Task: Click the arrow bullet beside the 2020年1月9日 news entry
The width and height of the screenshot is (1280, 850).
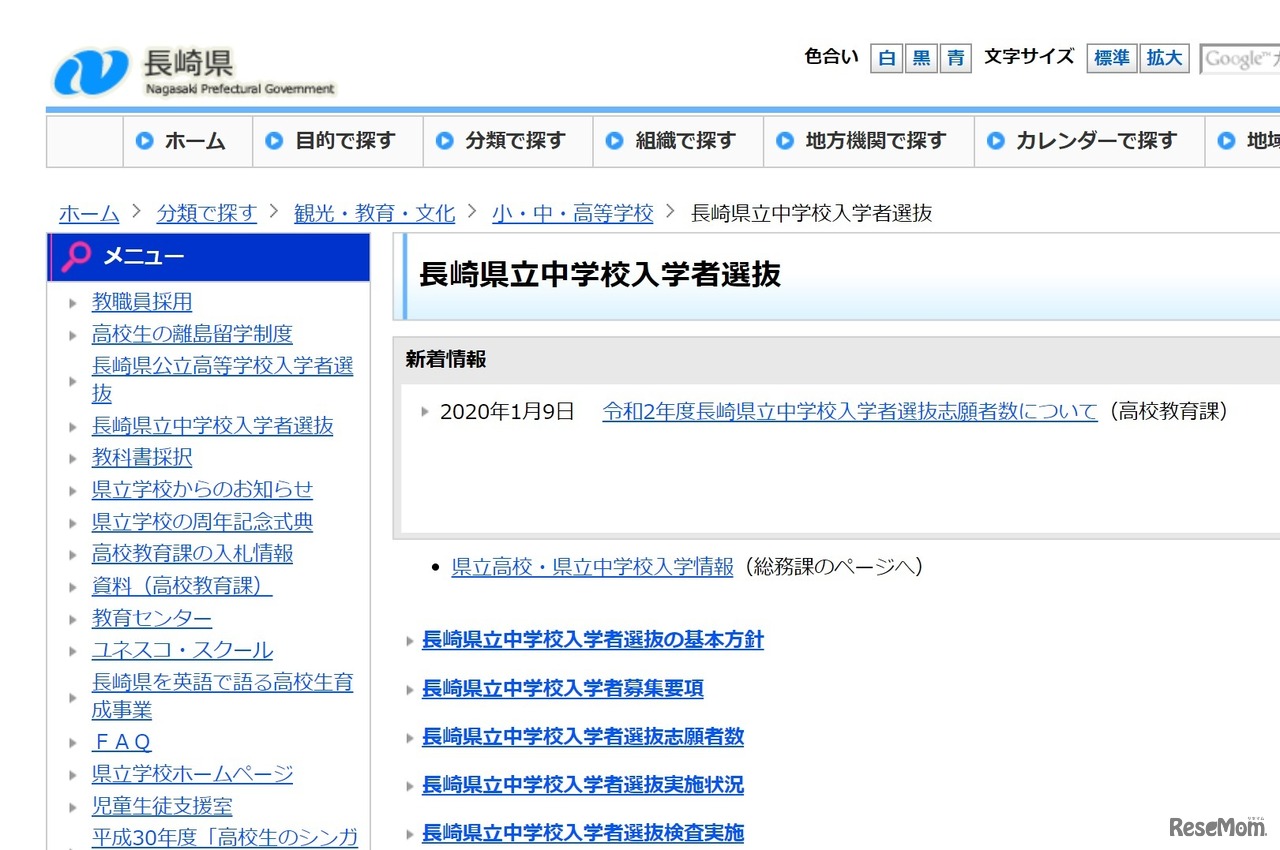Action: [x=424, y=411]
